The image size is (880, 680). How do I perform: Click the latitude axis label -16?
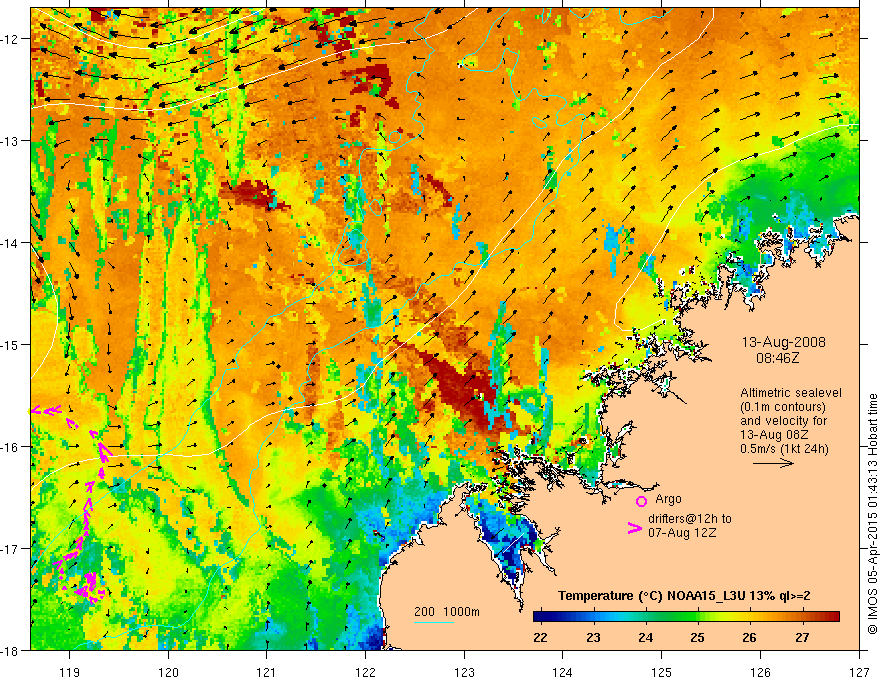click(11, 447)
